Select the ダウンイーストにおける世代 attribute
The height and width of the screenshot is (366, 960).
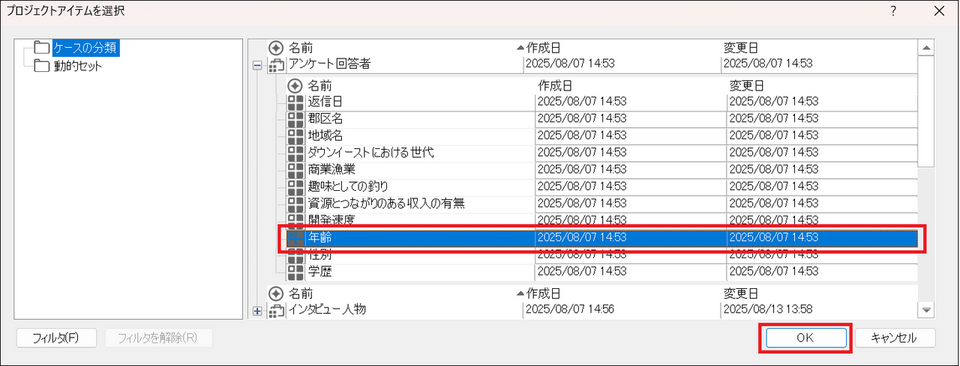click(602, 153)
